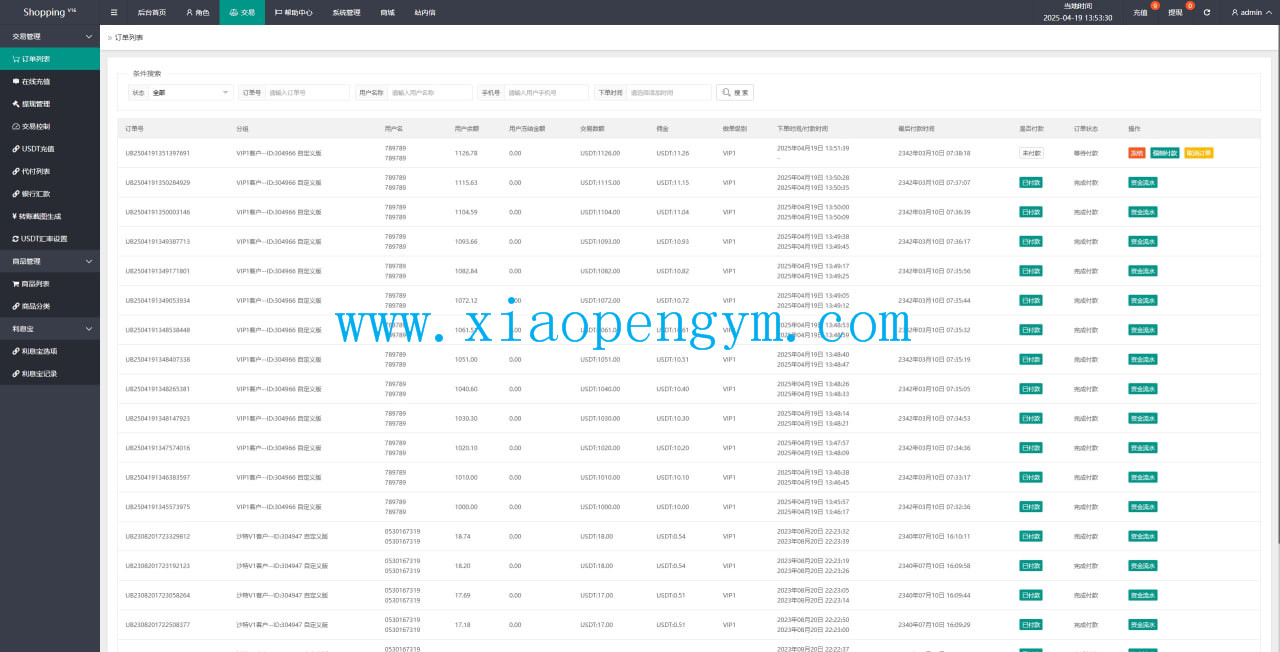Screen dimensions: 1280x652
Task: Open 交易控制 in the sidebar
Action: pyautogui.click(x=50, y=126)
